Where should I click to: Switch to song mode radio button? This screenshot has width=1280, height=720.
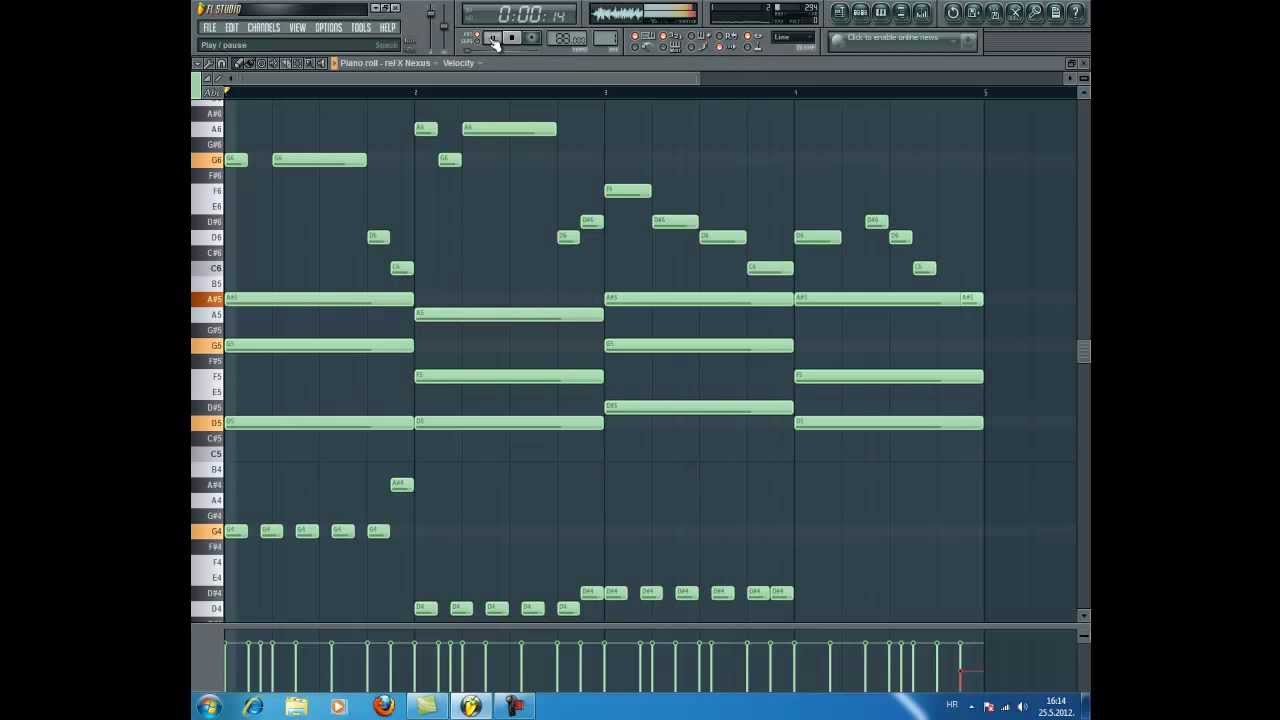pos(477,41)
